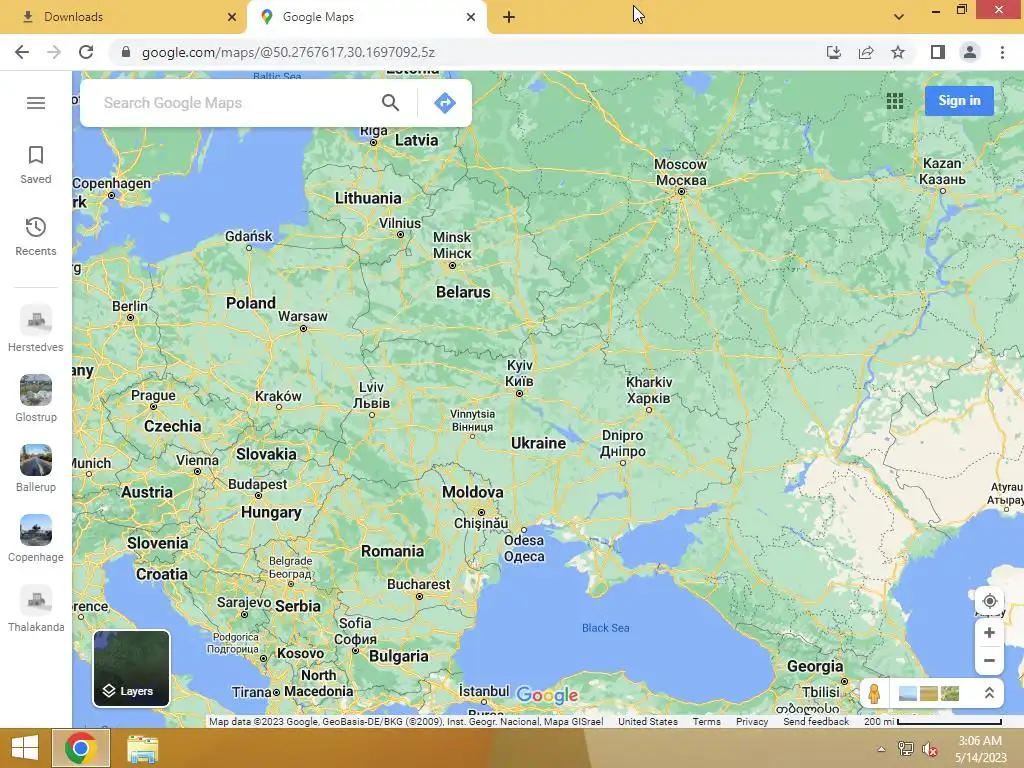Open File Explorer from the taskbar
Image resolution: width=1024 pixels, height=768 pixels.
[142, 748]
